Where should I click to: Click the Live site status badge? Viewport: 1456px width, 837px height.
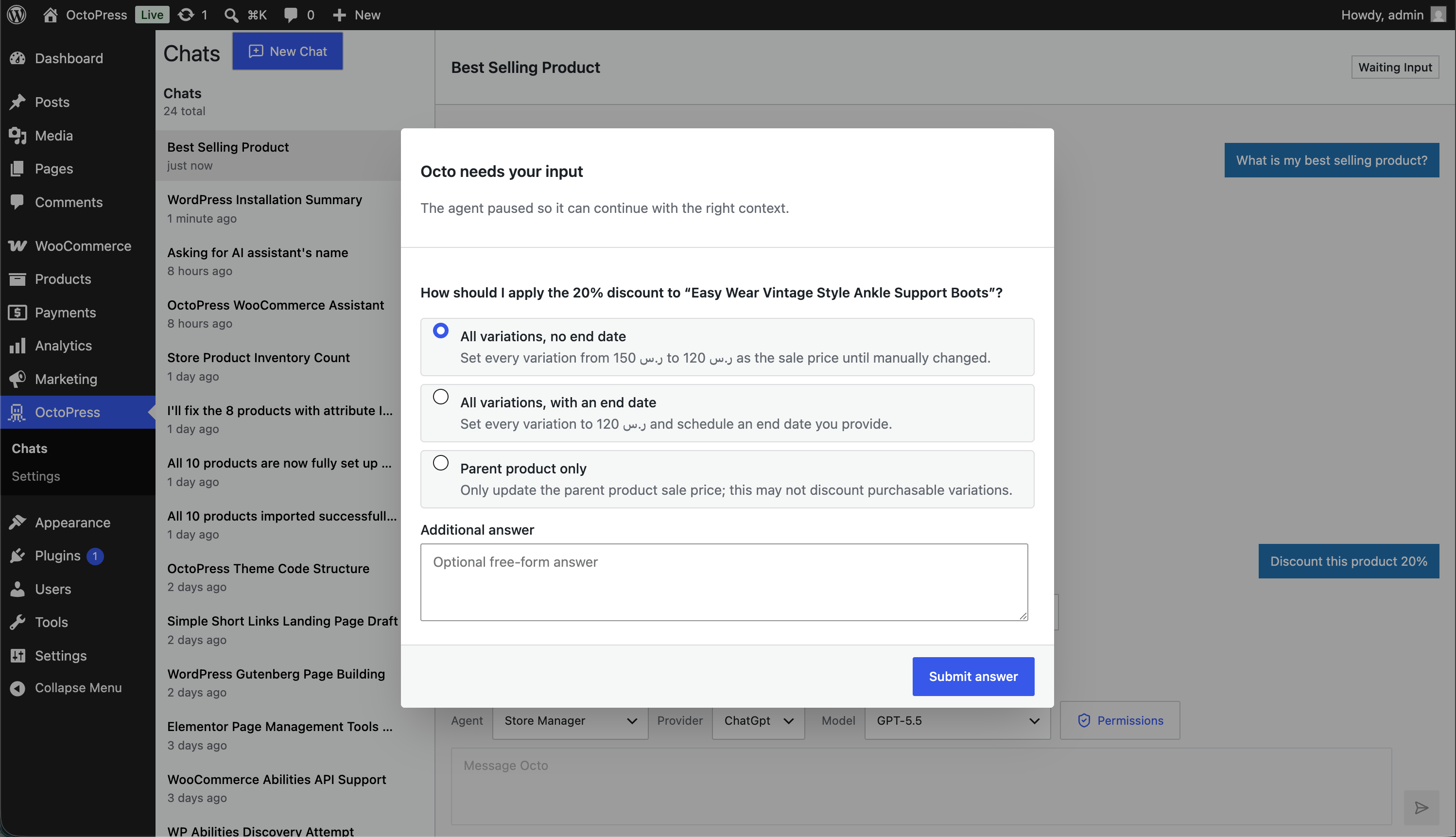point(152,15)
